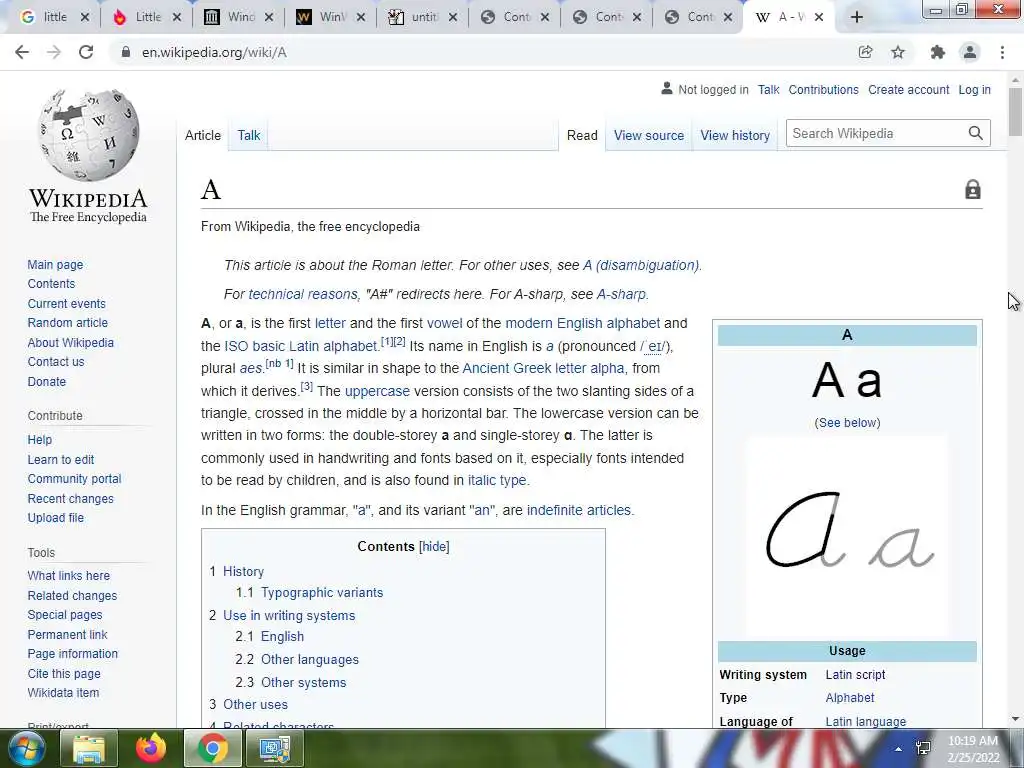Screen dimensions: 1024x768
Task: Reload the Wikipedia page
Action: pyautogui.click(x=86, y=52)
